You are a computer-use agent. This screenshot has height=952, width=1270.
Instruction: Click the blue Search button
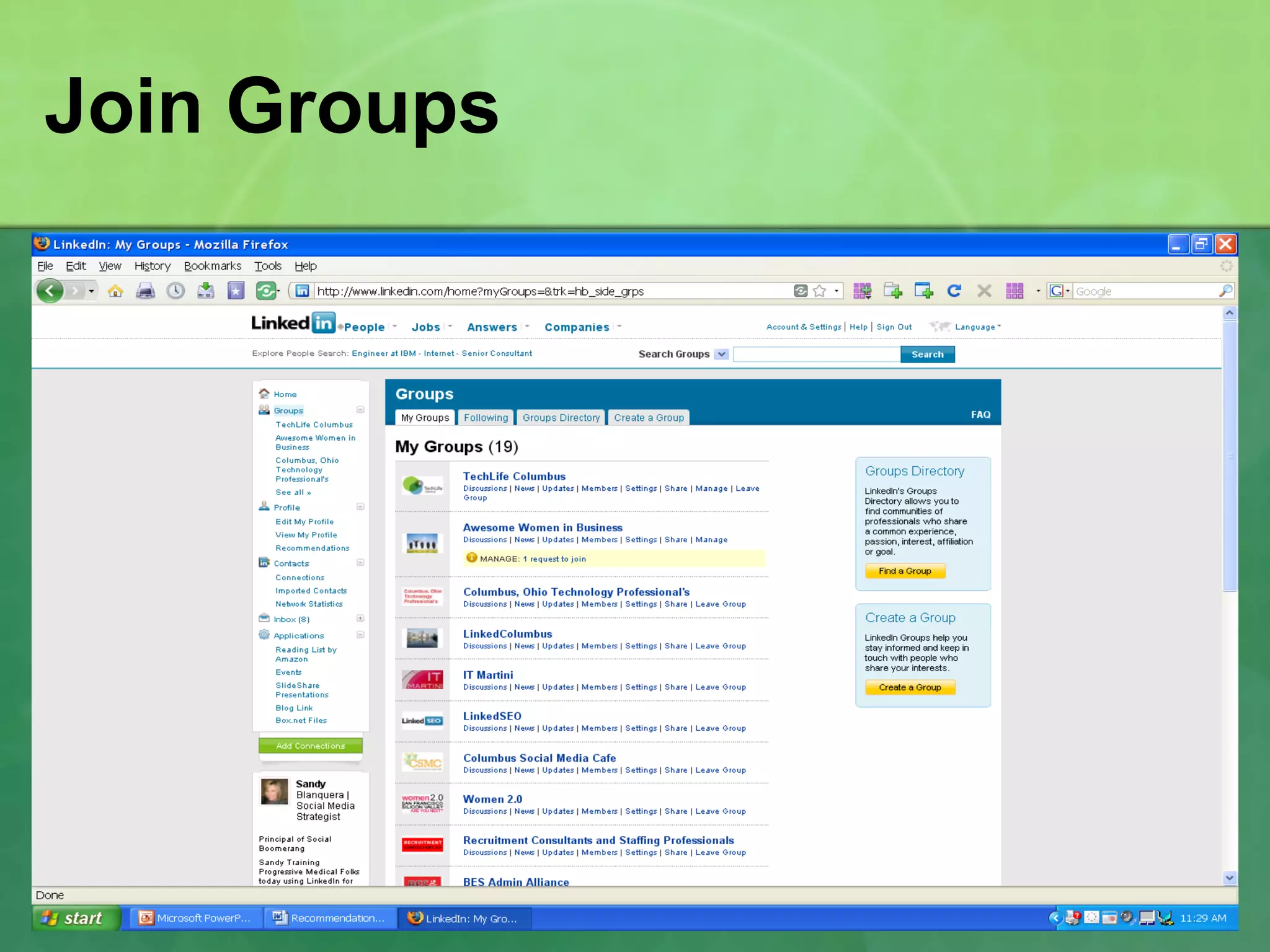coord(928,354)
